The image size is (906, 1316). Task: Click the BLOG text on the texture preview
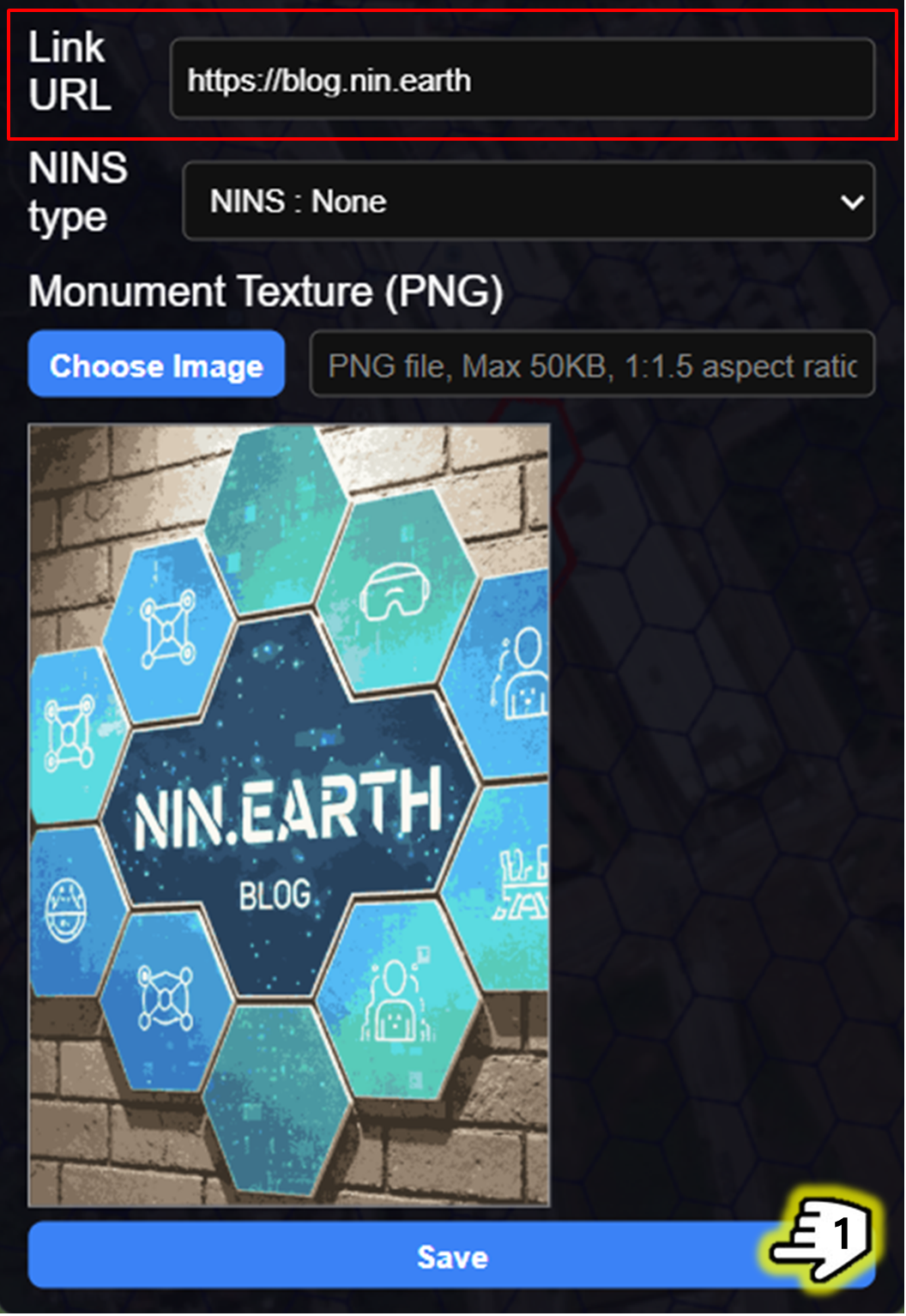coord(275,896)
